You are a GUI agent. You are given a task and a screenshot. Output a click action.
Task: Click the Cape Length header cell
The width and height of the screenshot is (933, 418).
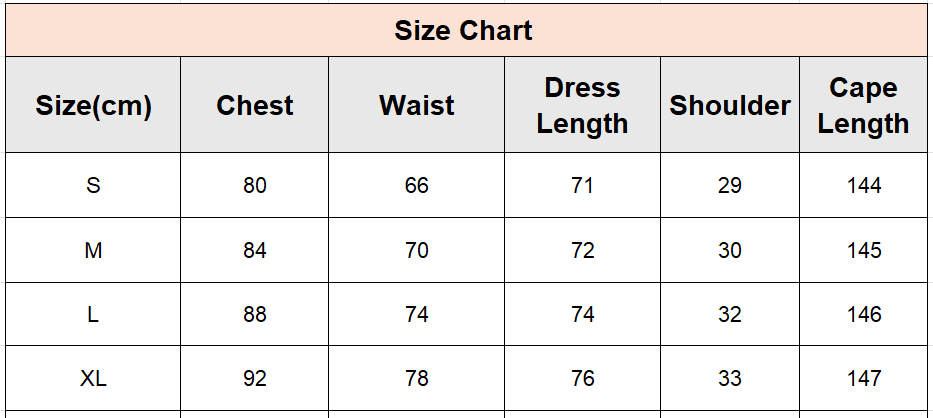coord(863,105)
